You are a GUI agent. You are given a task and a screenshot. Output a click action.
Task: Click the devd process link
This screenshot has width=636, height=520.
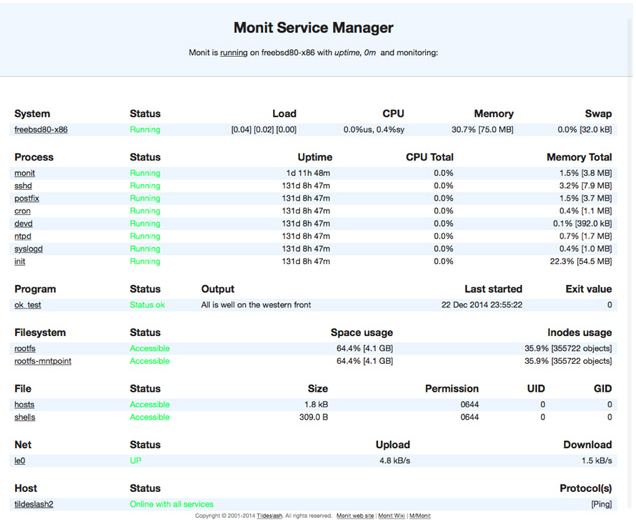coord(23,224)
